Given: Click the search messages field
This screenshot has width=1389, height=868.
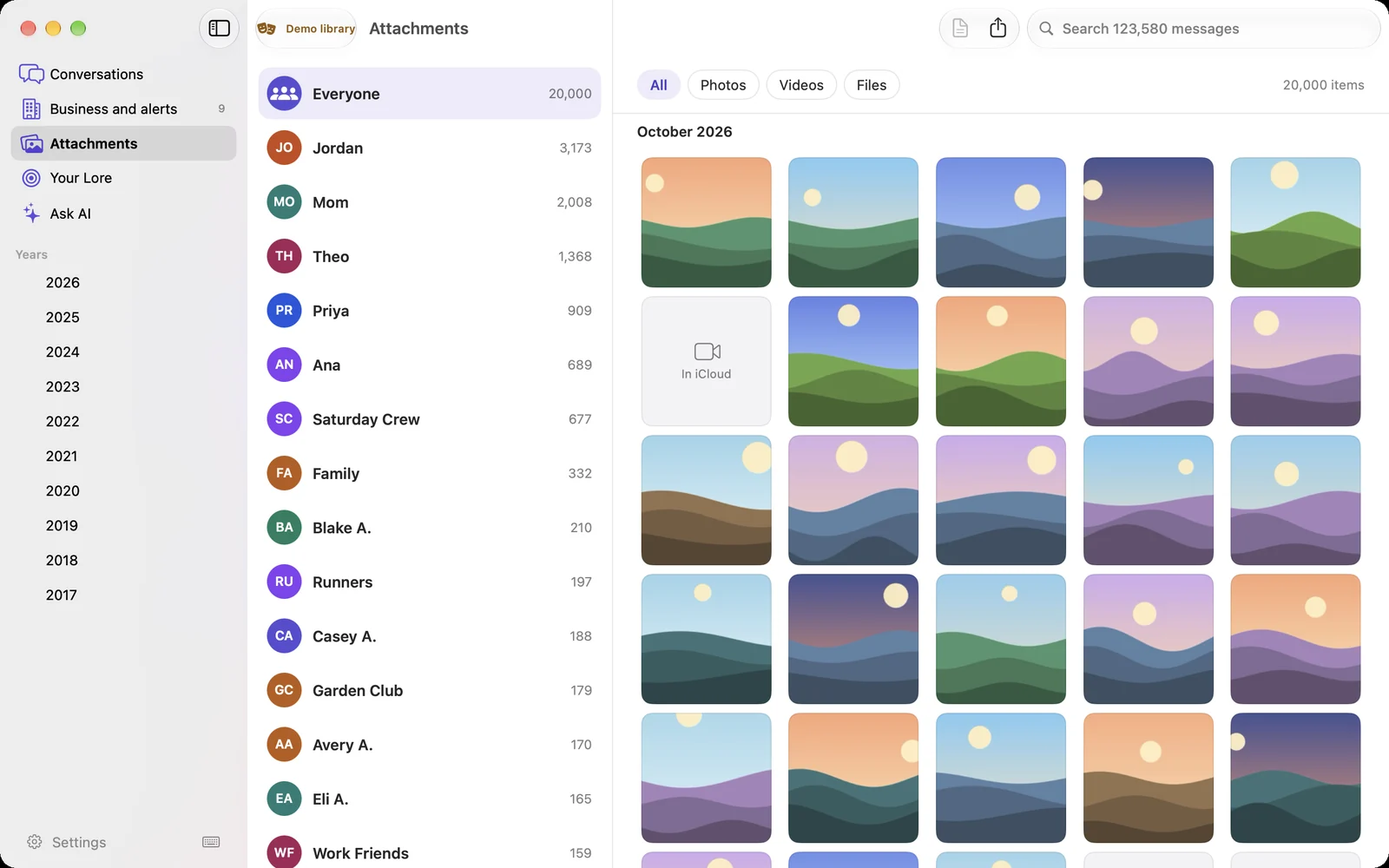Looking at the screenshot, I should tap(1204, 29).
